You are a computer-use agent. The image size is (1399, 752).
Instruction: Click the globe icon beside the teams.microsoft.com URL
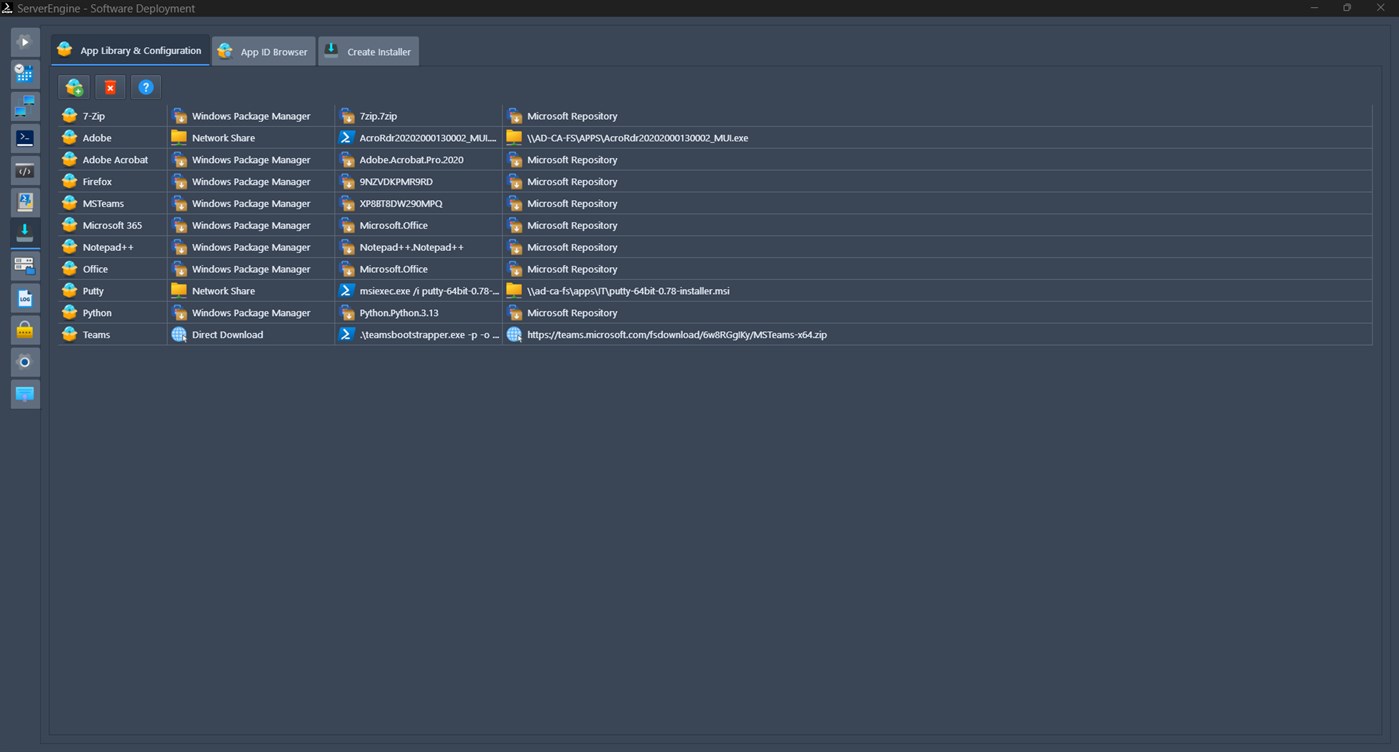pos(514,335)
